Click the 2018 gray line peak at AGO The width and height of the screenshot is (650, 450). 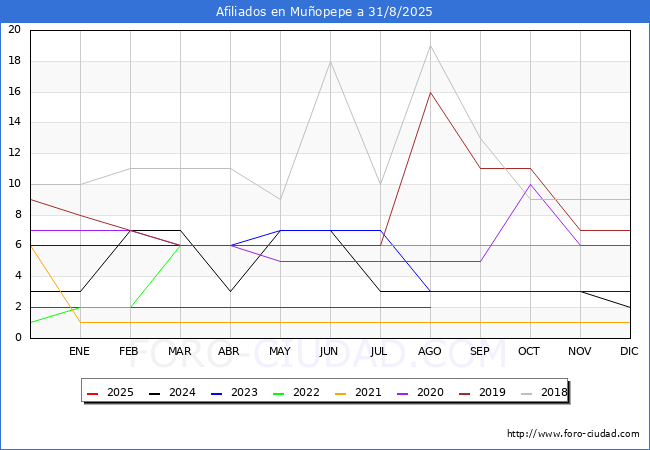click(x=430, y=46)
